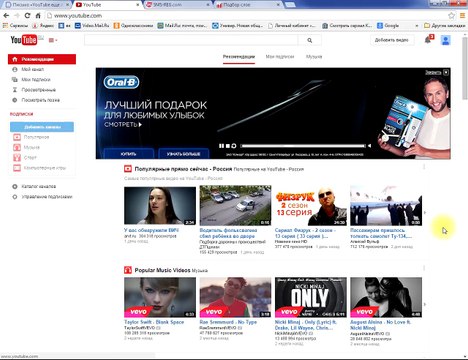Go back with the browser back arrow
Viewport: 468px width, 360px height.
(x=6, y=15)
